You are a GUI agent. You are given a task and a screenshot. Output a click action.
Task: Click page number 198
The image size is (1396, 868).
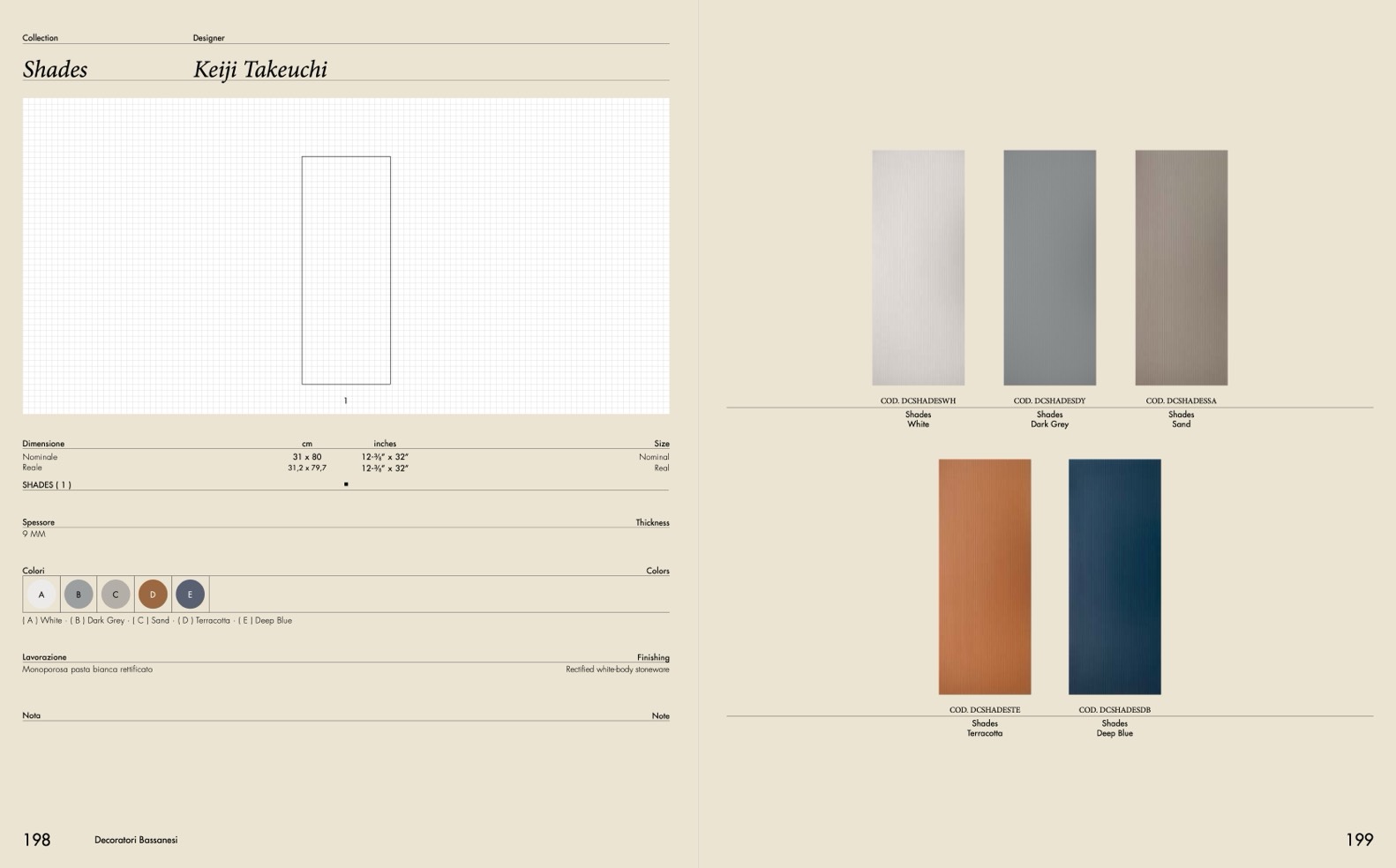pos(36,840)
